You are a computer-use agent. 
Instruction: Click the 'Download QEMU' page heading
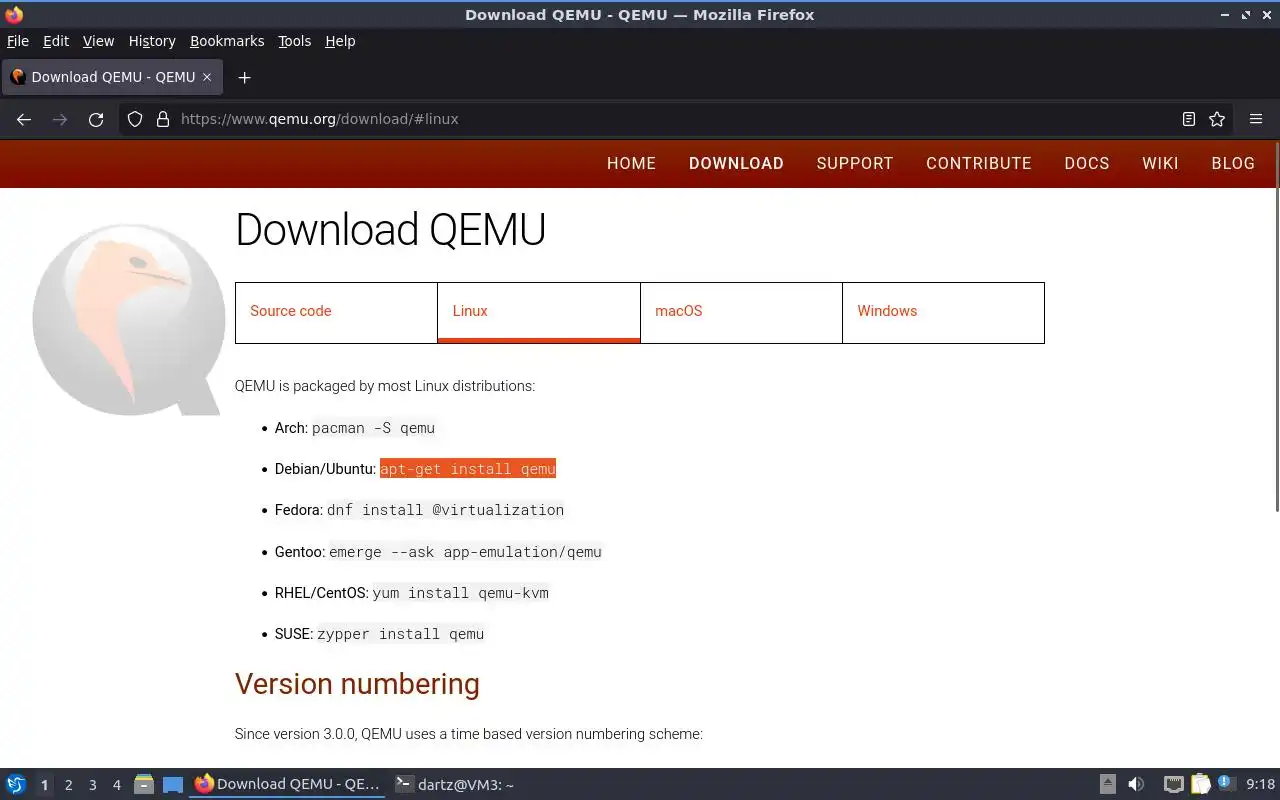(390, 230)
